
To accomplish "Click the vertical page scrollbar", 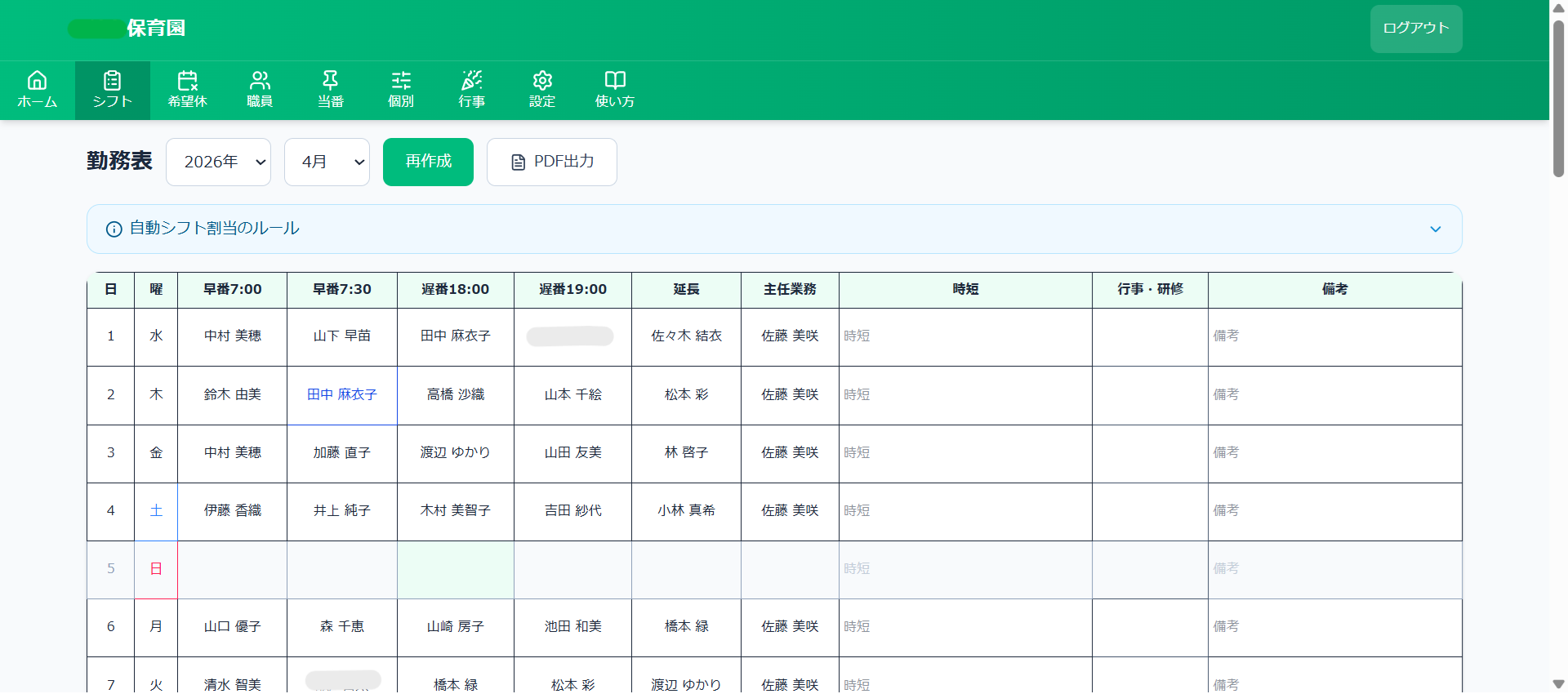I will (x=1558, y=98).
